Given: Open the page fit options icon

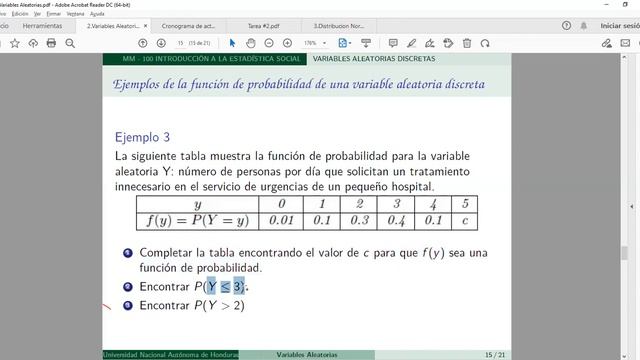Looking at the screenshot, I should pos(344,43).
